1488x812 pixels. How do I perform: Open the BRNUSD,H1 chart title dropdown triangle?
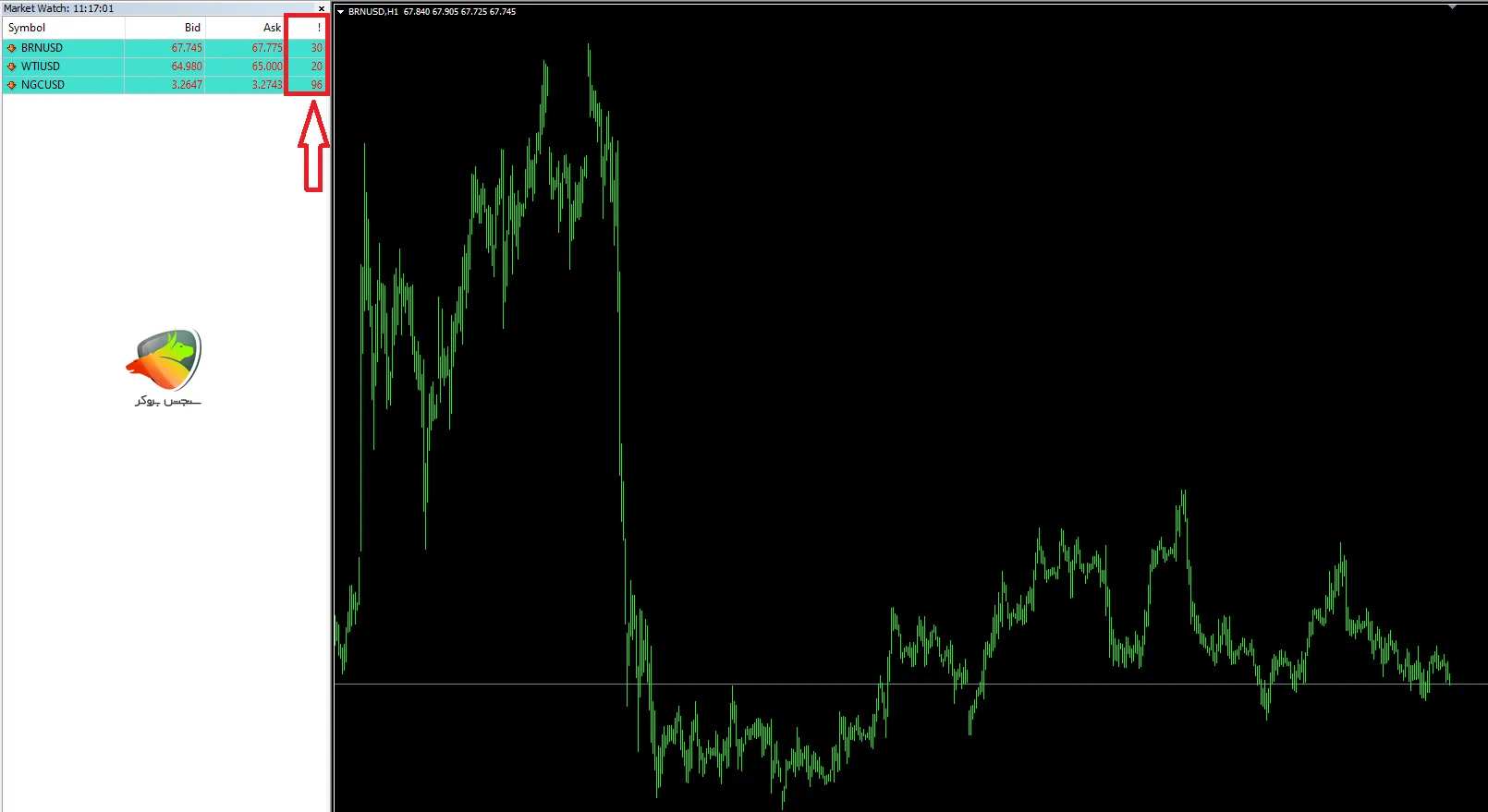tap(340, 12)
